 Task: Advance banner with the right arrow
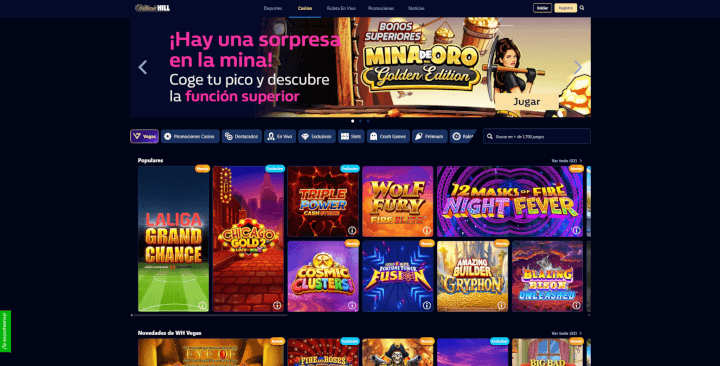tap(578, 68)
